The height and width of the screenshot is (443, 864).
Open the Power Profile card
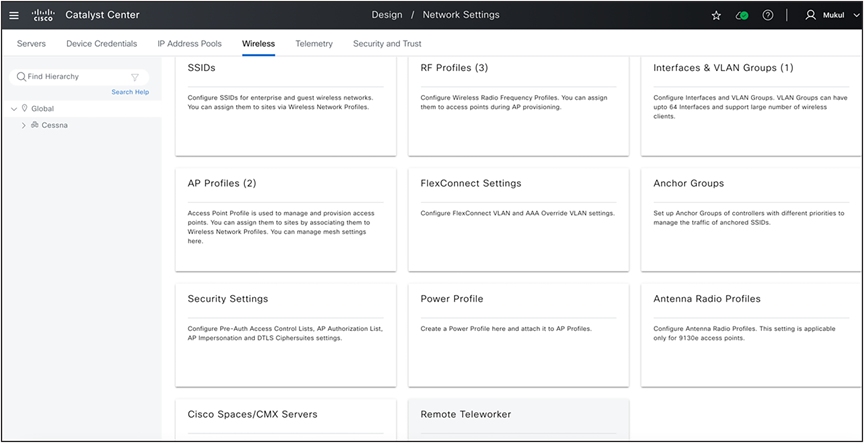pos(519,335)
